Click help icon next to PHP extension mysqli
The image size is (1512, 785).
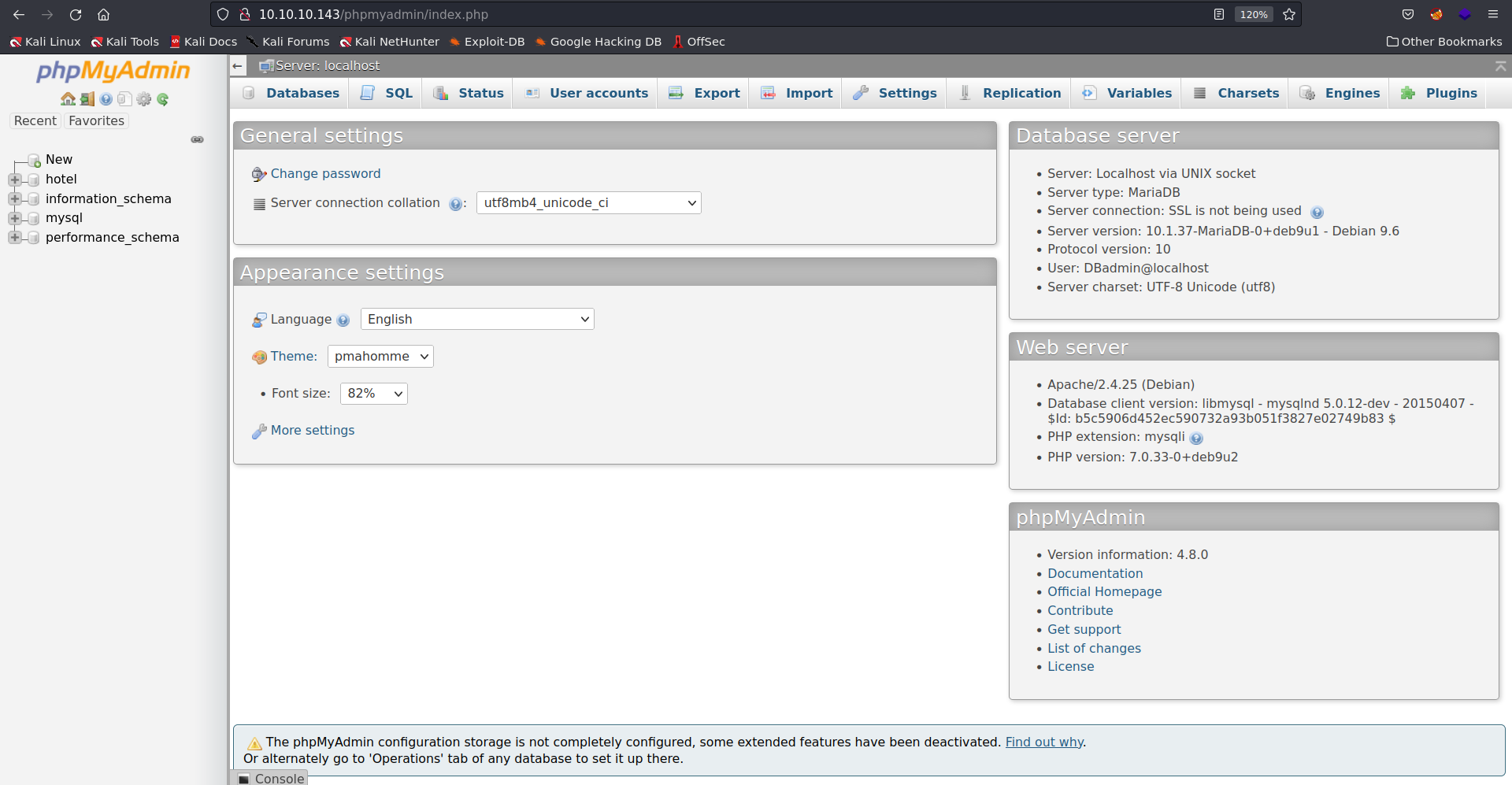pyautogui.click(x=1196, y=438)
